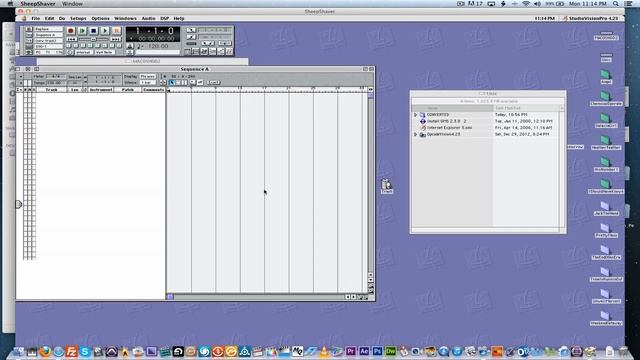Click the transport shuttle slider thumb

click(x=93, y=39)
